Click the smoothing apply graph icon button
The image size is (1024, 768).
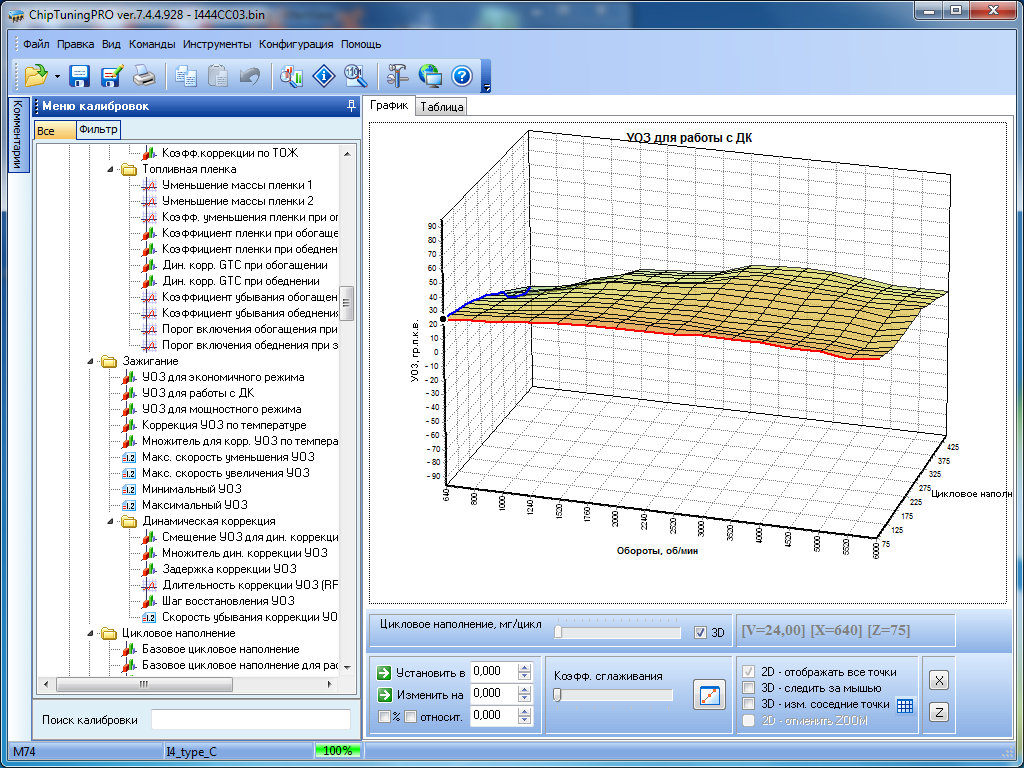pyautogui.click(x=708, y=695)
